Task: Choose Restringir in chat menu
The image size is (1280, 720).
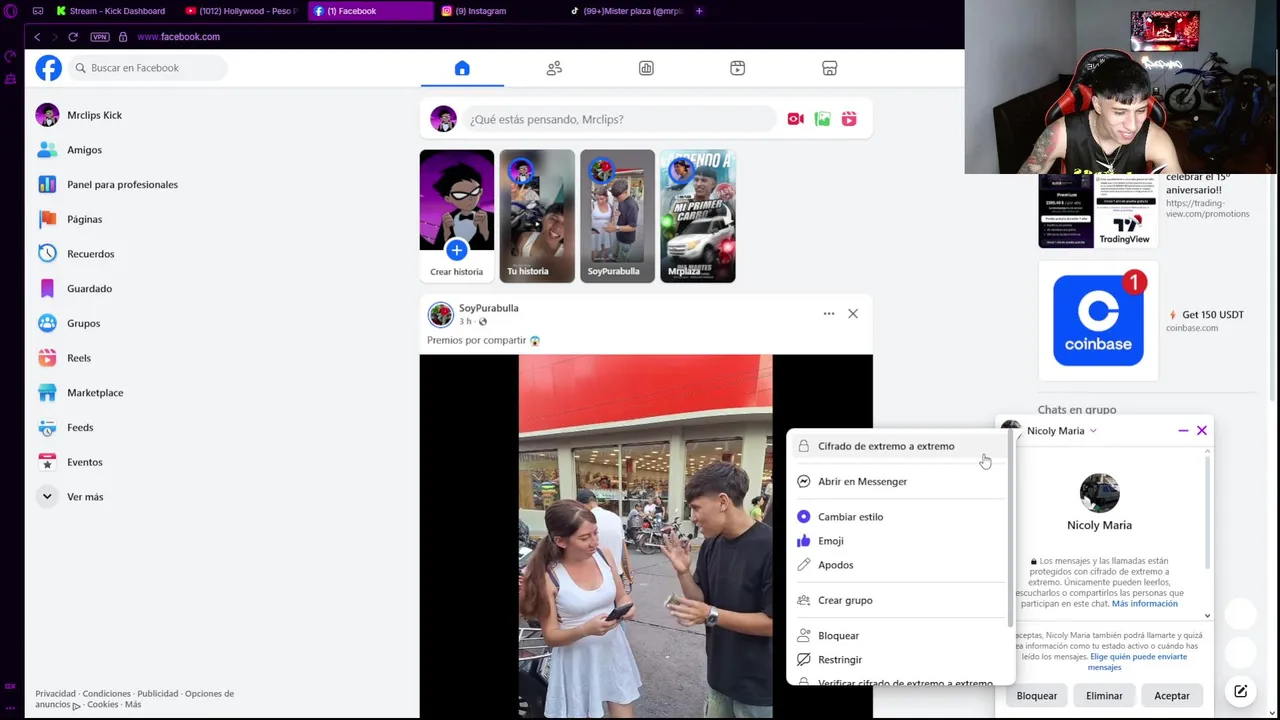Action: point(898,660)
